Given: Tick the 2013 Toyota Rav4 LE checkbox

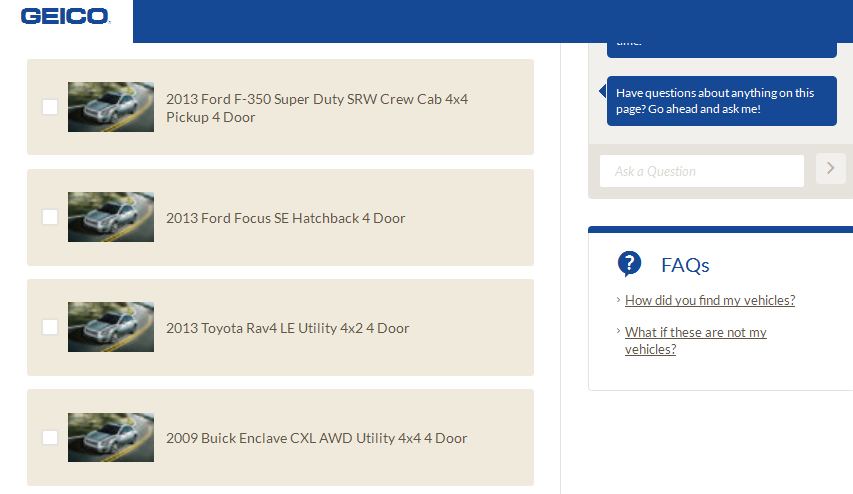Looking at the screenshot, I should point(50,327).
